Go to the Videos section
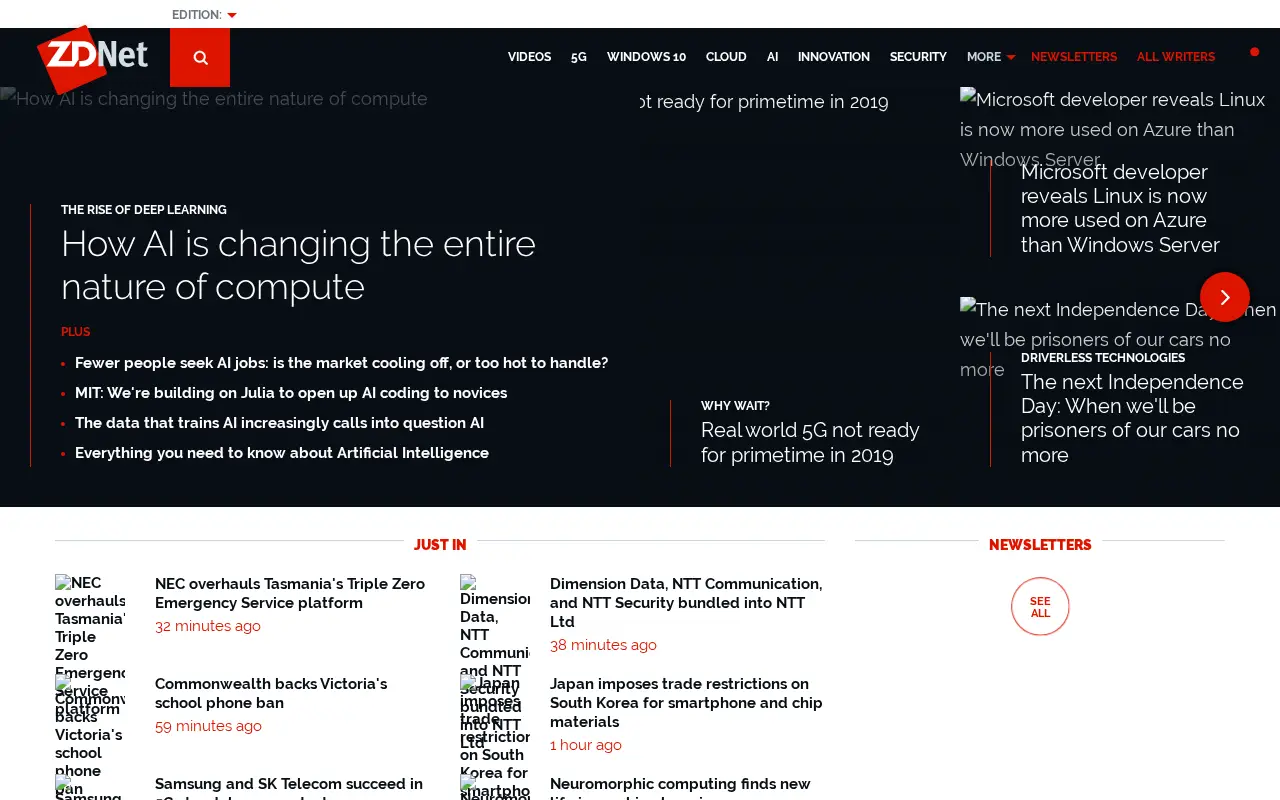The height and width of the screenshot is (800, 1280). point(529,57)
